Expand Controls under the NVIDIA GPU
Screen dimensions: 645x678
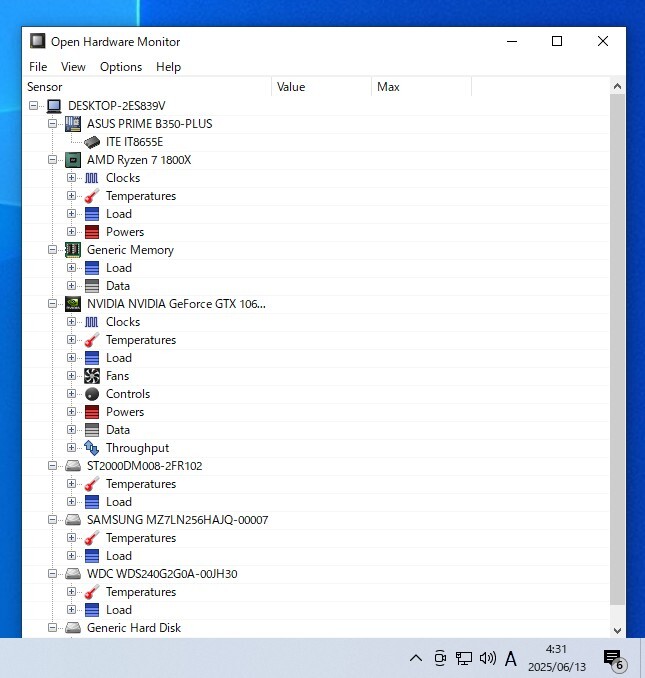click(71, 393)
